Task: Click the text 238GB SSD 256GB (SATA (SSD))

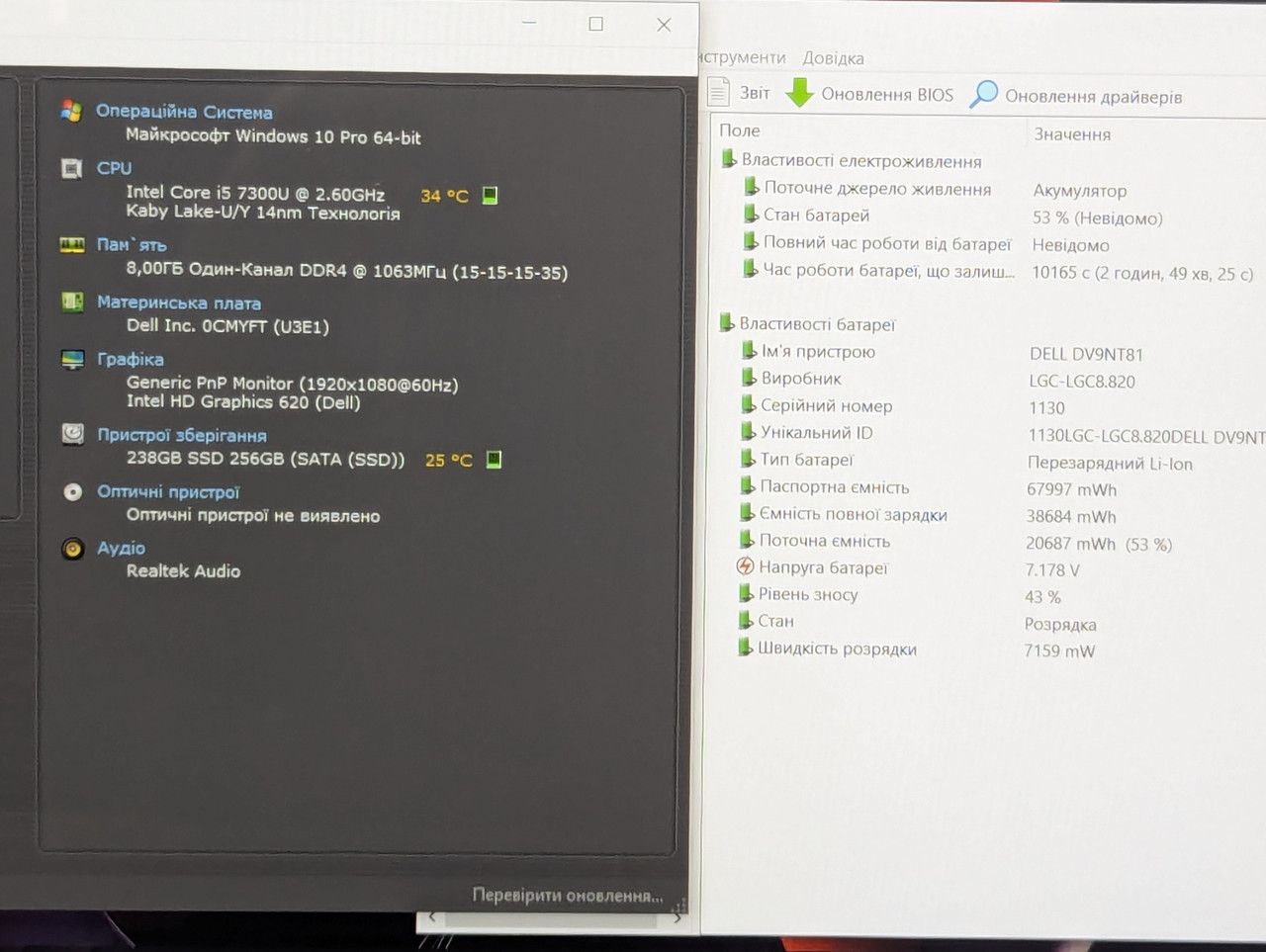Action: pos(265,459)
